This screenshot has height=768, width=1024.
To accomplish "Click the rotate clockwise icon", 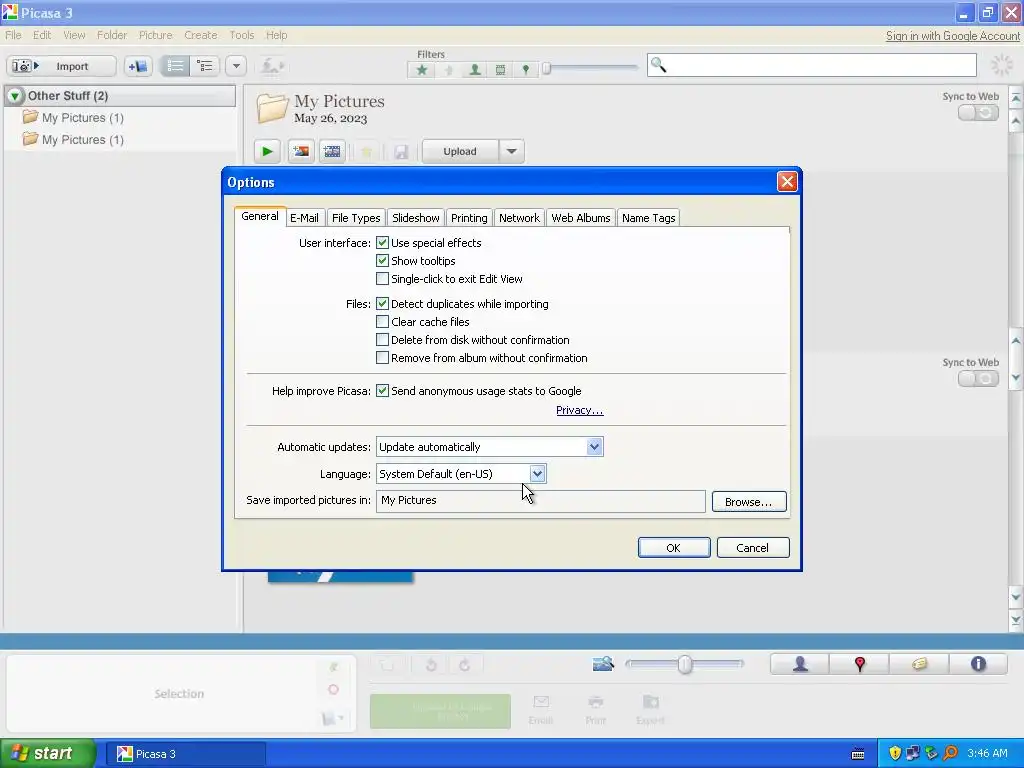I will 464,665.
